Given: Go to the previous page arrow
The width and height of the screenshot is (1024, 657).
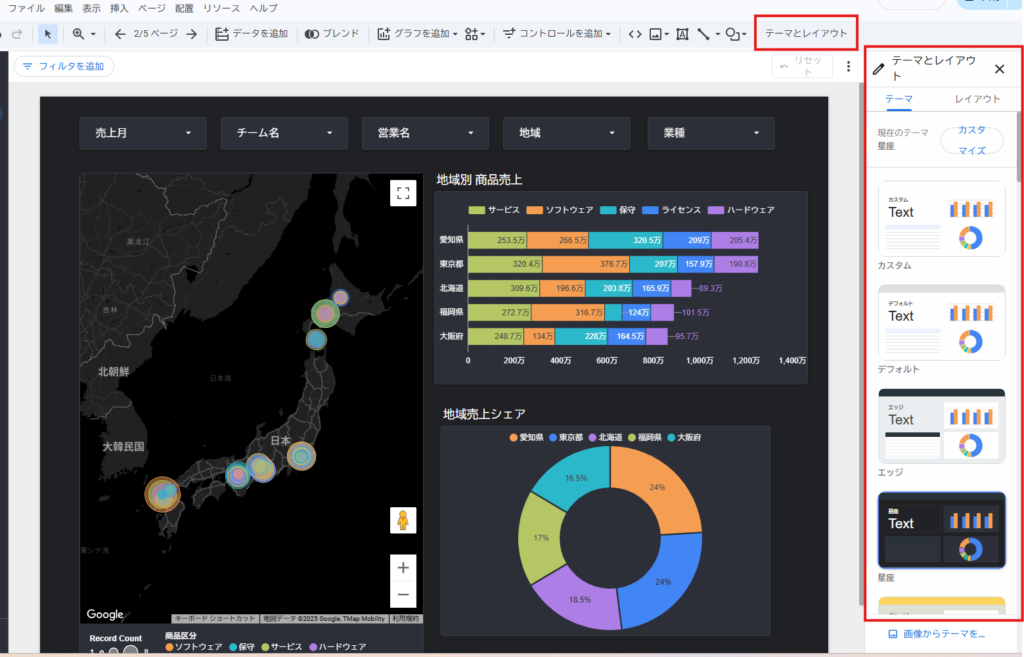Looking at the screenshot, I should 120,34.
